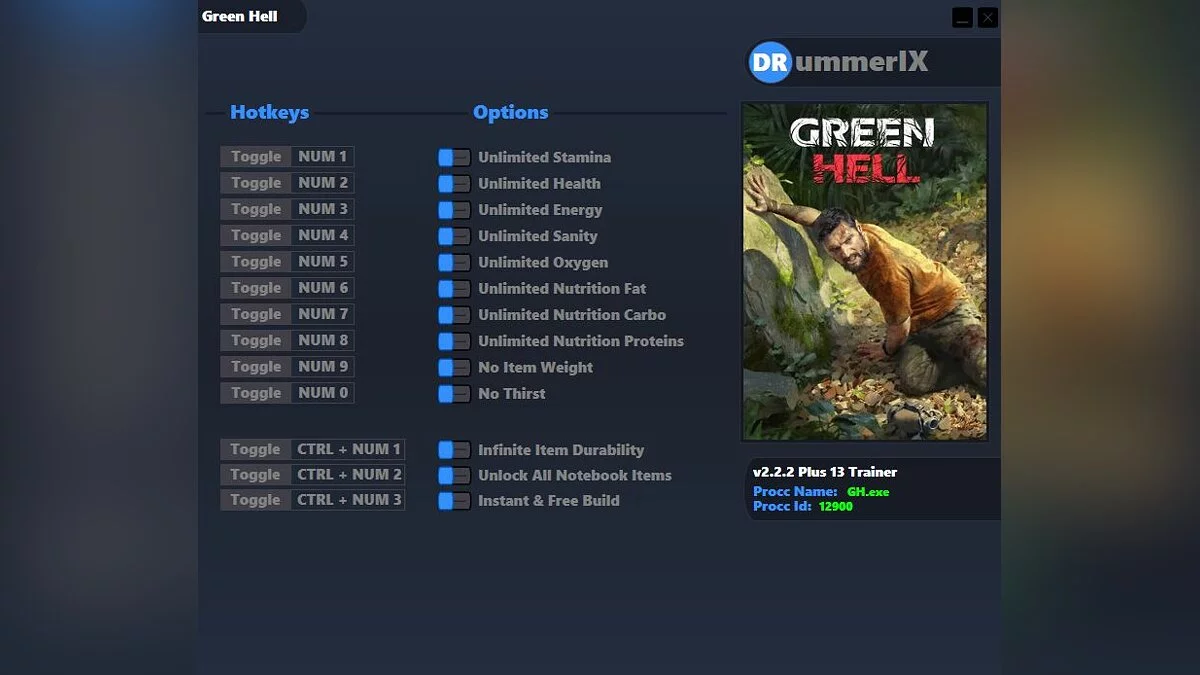This screenshot has height=675, width=1200.
Task: Enable No Item Weight
Action: (453, 367)
